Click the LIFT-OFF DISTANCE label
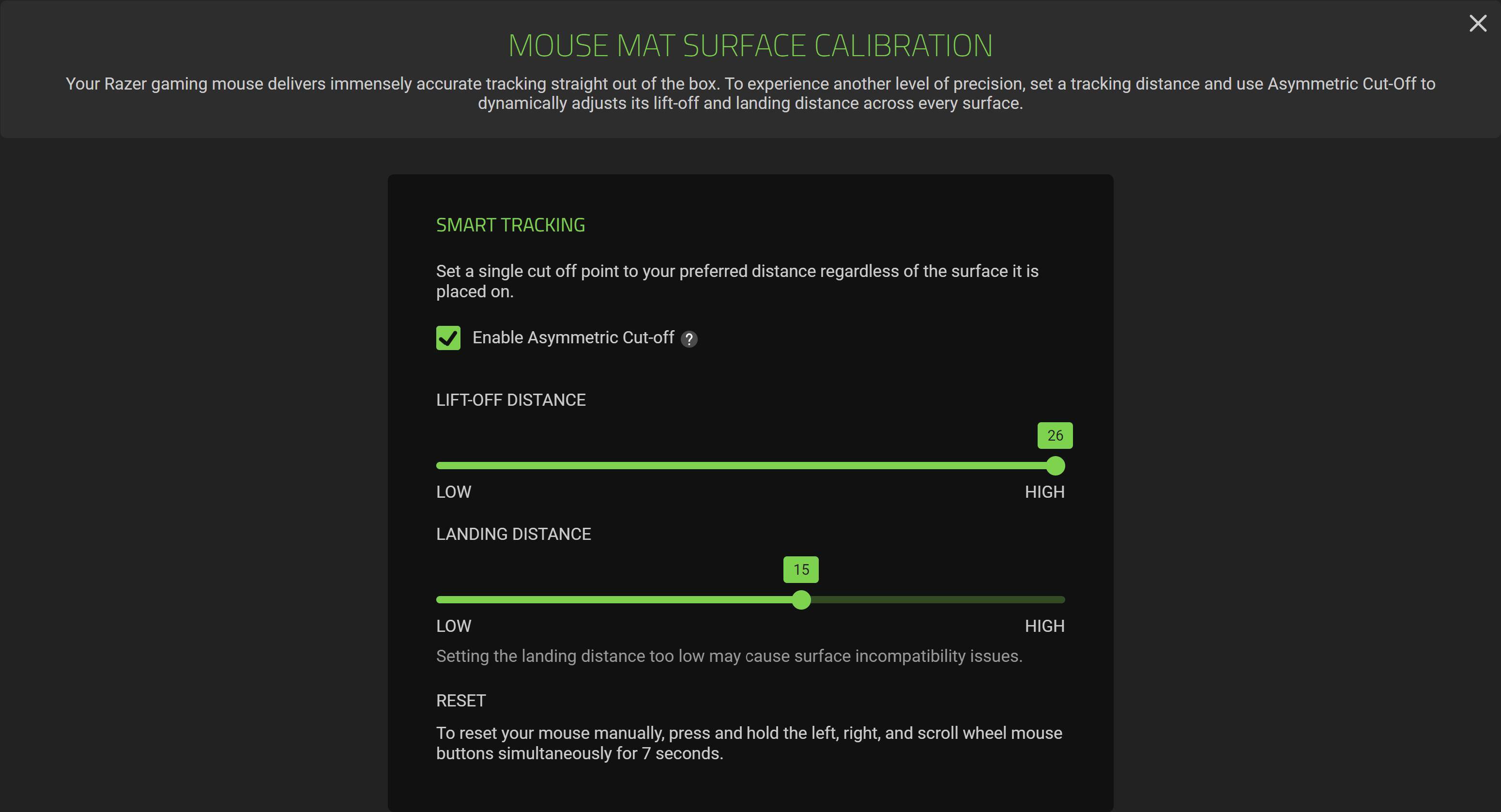The image size is (1501, 812). click(x=510, y=400)
